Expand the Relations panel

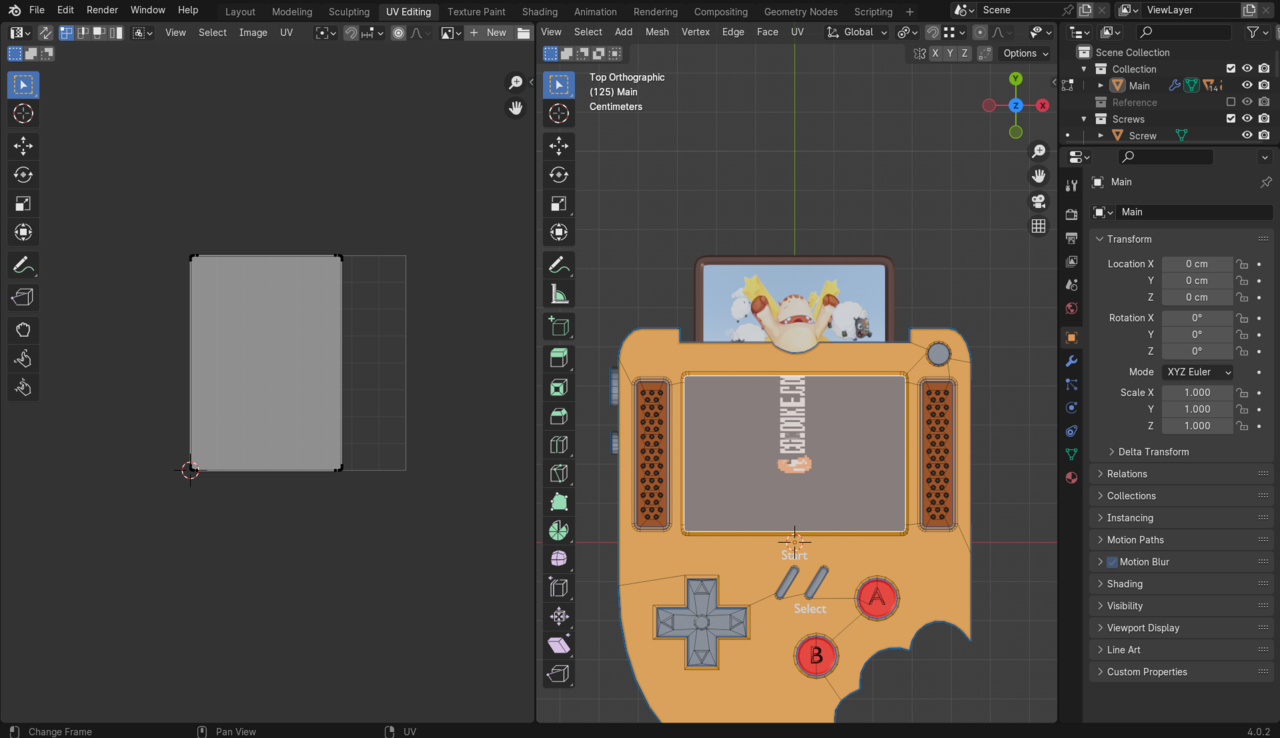(x=1126, y=474)
